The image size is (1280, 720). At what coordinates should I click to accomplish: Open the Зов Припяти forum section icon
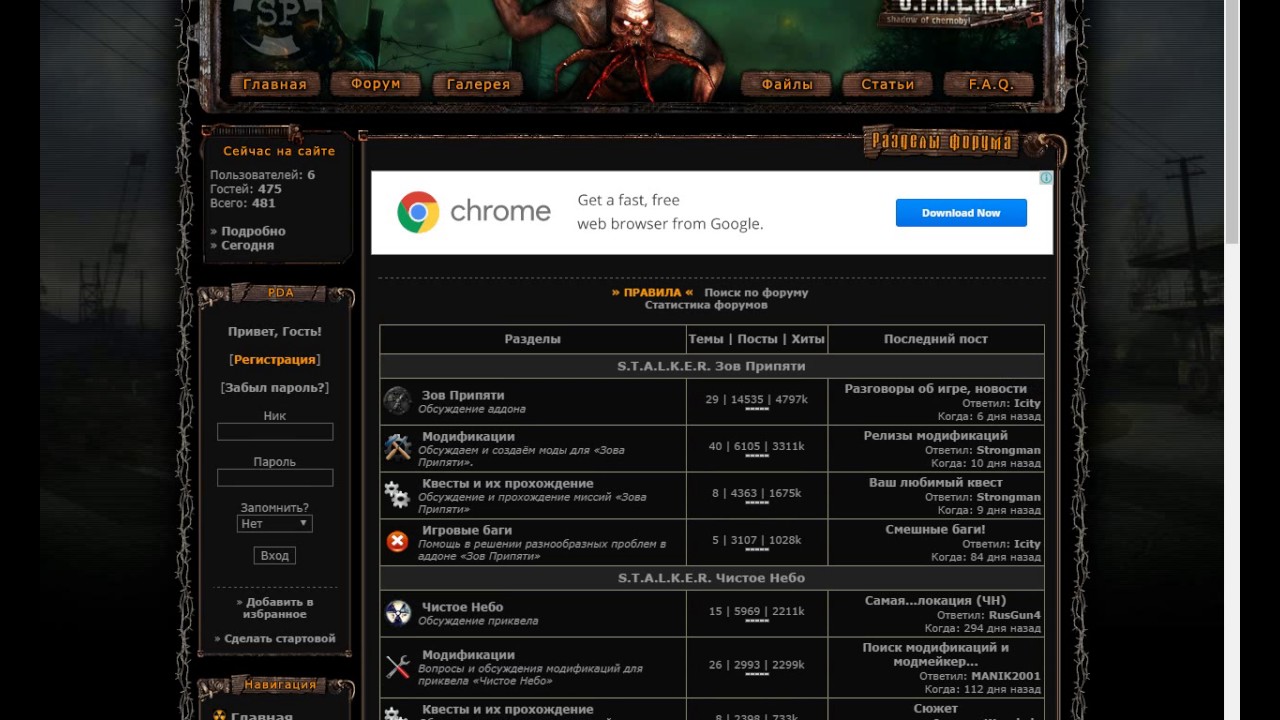pyautogui.click(x=397, y=401)
